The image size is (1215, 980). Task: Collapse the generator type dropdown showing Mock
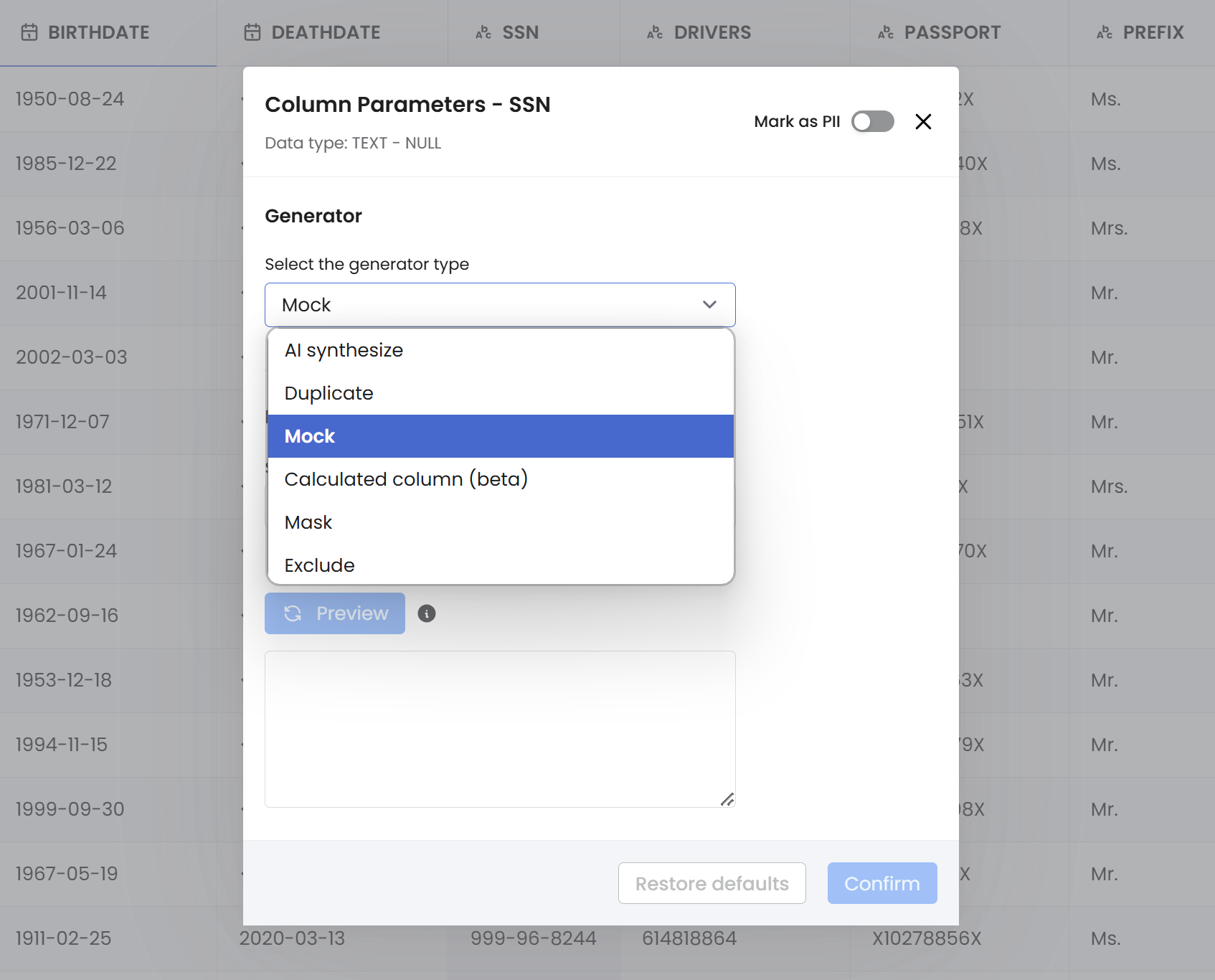pyautogui.click(x=500, y=305)
